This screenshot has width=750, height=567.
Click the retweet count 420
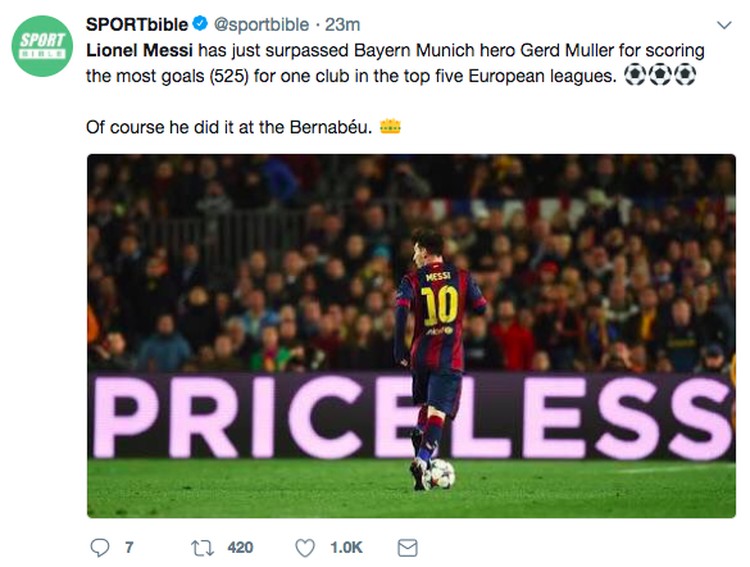(240, 547)
